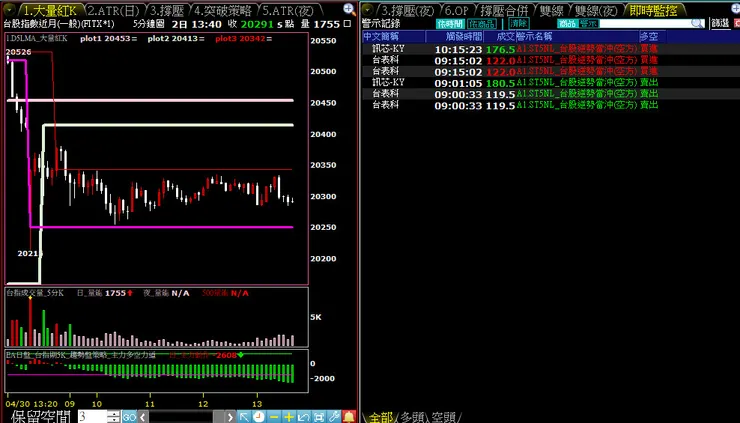Click the red alert bell icon
Screen dimensions: 740x423
click(x=349, y=417)
